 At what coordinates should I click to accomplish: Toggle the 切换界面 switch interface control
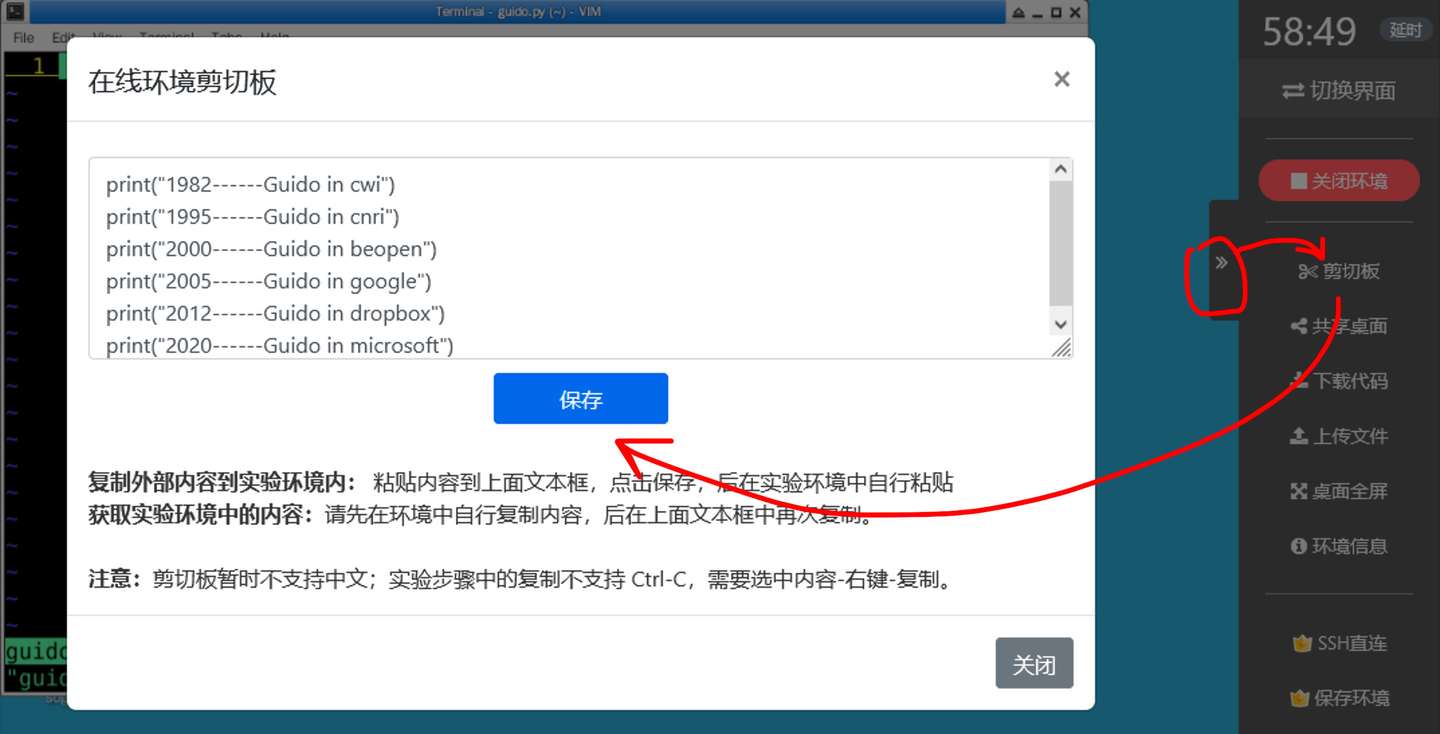tap(1339, 91)
